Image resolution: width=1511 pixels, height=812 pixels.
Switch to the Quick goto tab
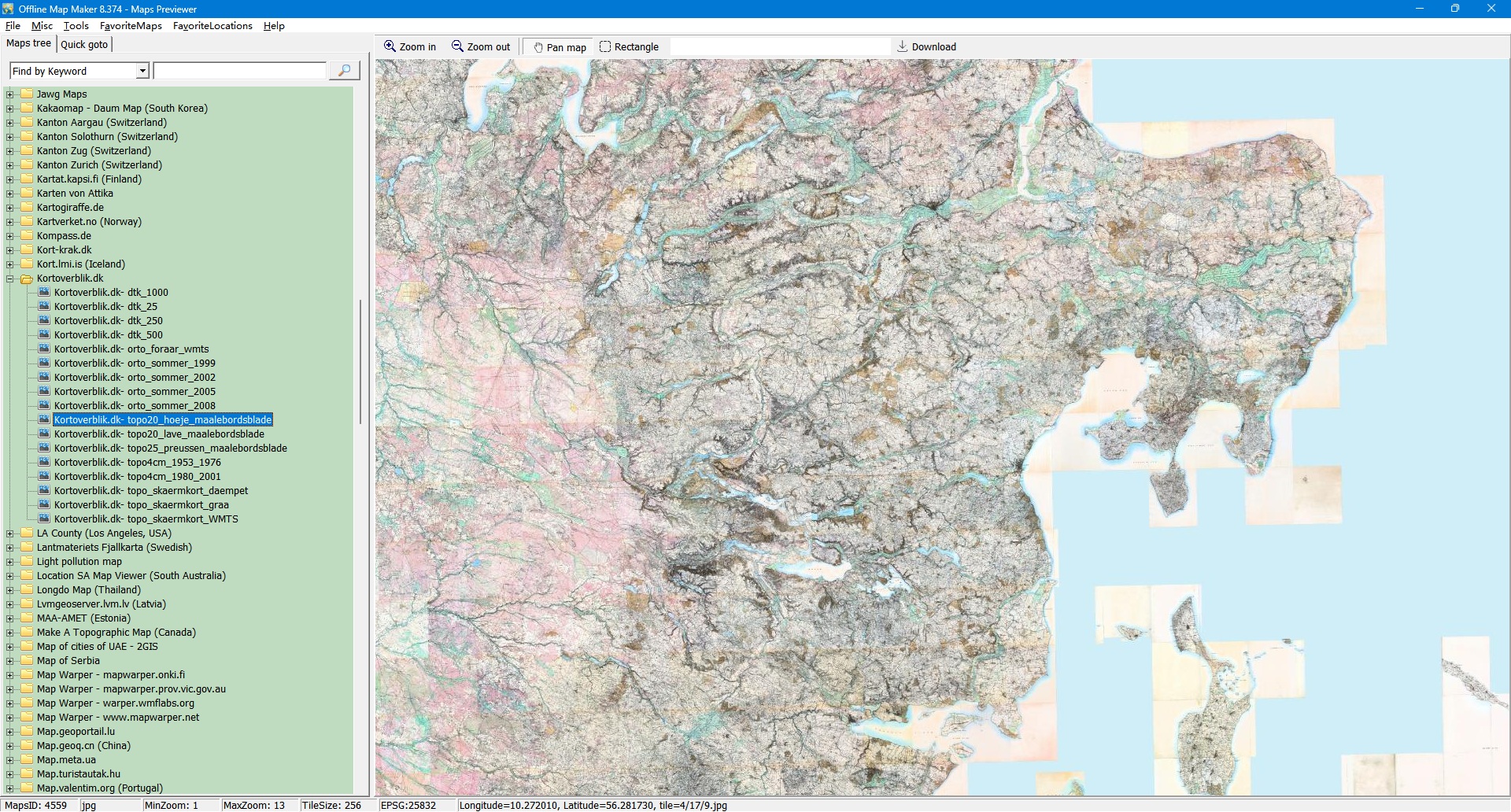84,44
